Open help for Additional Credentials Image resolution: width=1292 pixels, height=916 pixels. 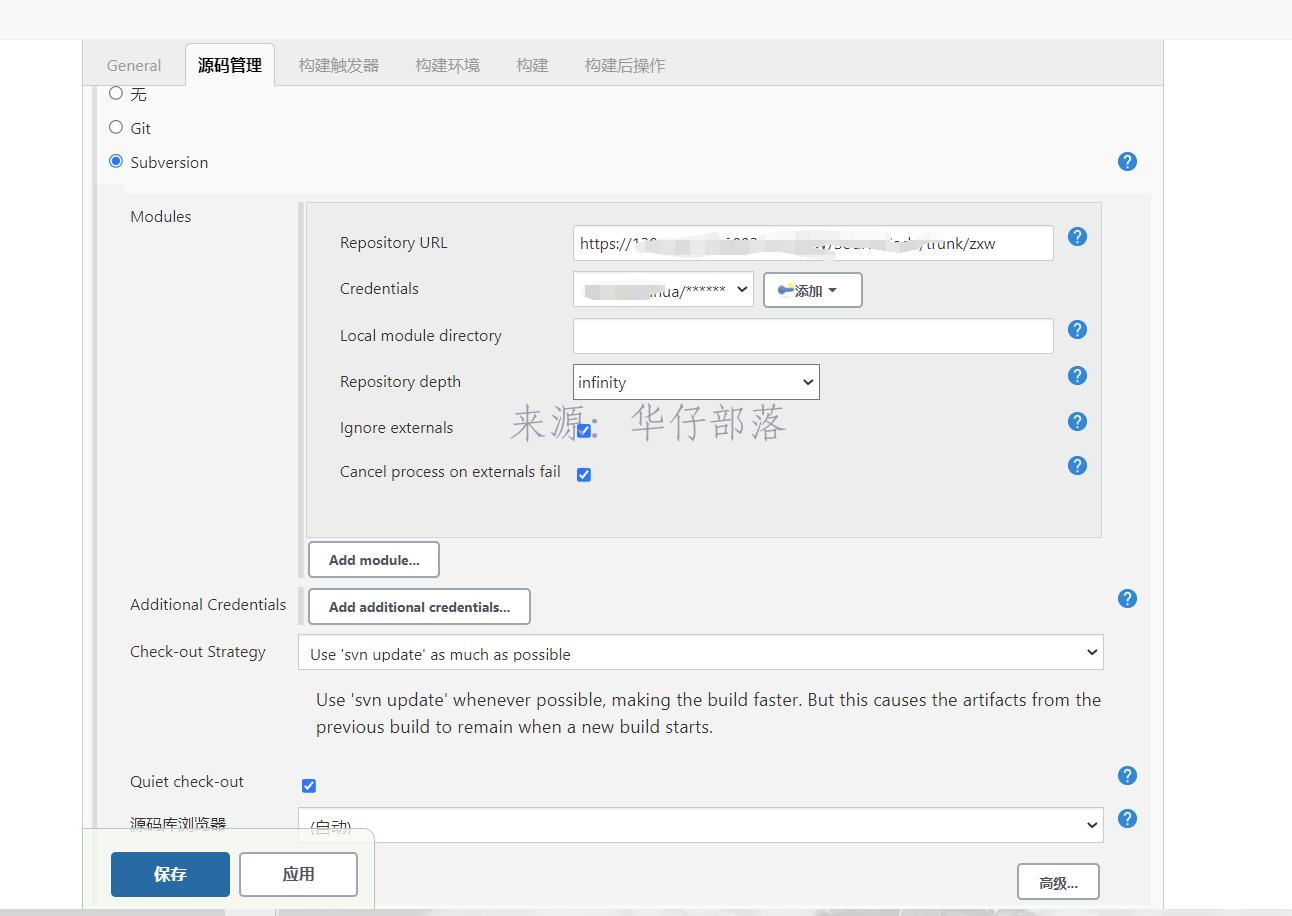[1127, 599]
